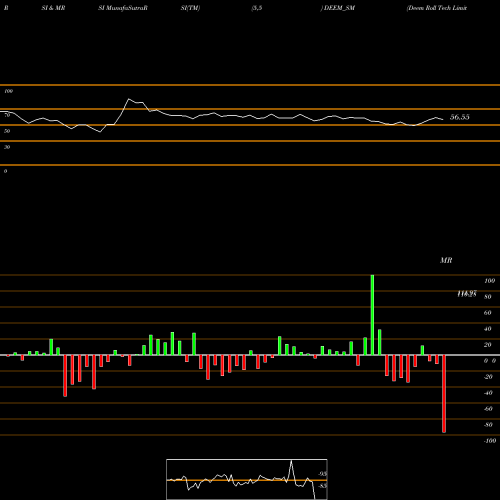Click the RSI axis label 50
Image resolution: width=500 pixels, height=500 pixels.
7,131
